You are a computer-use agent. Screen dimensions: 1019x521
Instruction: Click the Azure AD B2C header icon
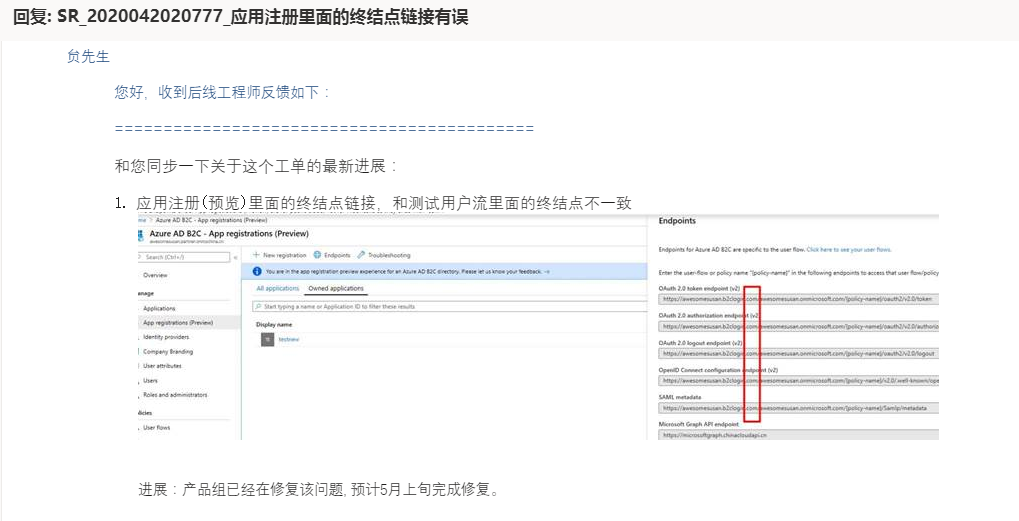[x=142, y=236]
